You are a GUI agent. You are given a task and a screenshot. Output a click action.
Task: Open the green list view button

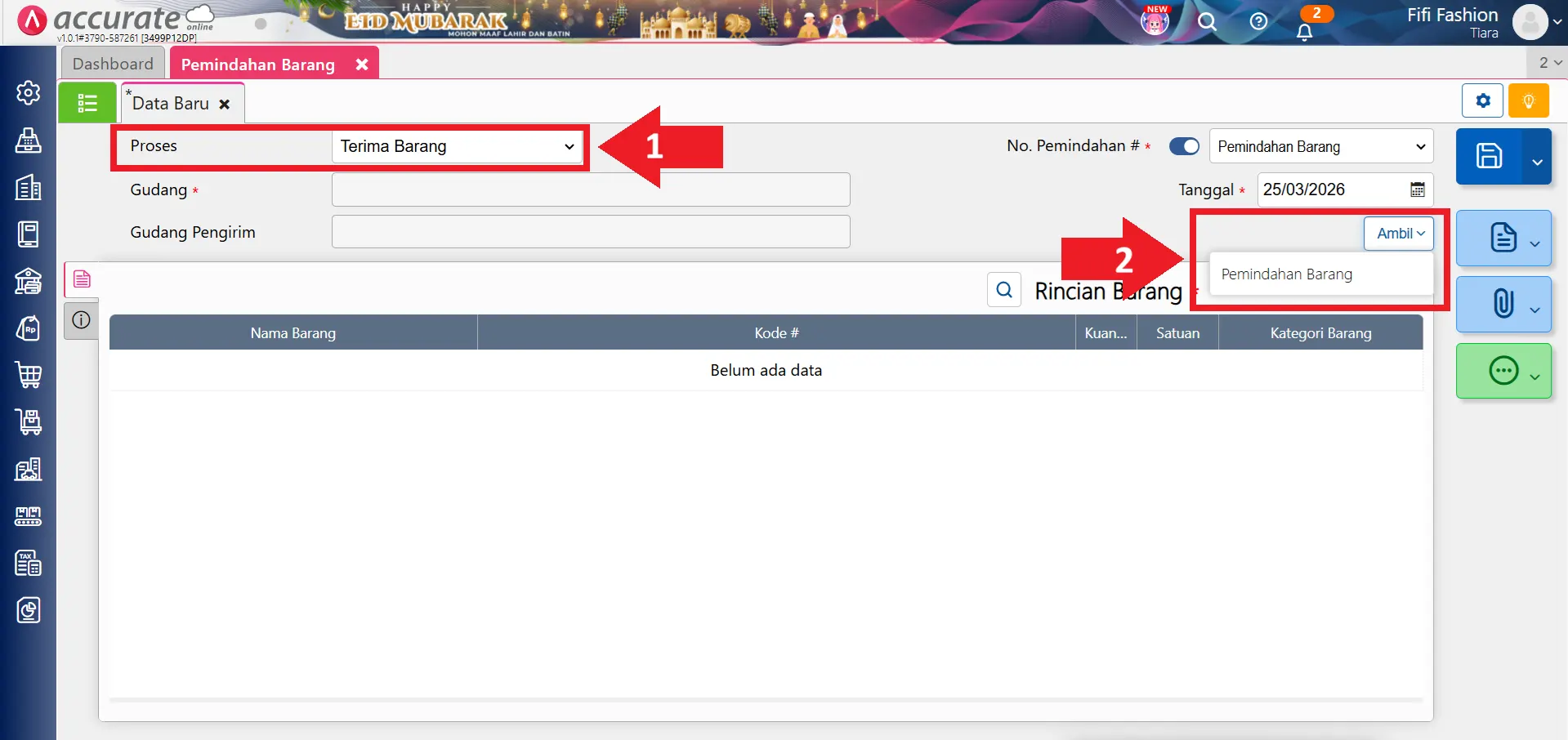87,103
